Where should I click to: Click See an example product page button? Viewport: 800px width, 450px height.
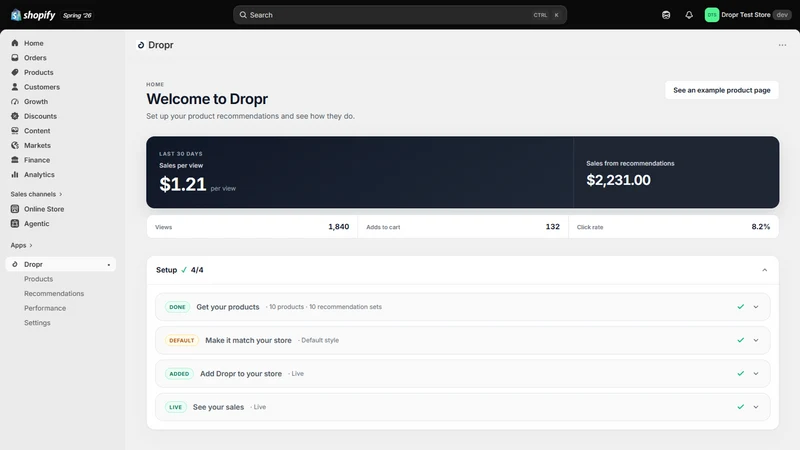pyautogui.click(x=721, y=90)
